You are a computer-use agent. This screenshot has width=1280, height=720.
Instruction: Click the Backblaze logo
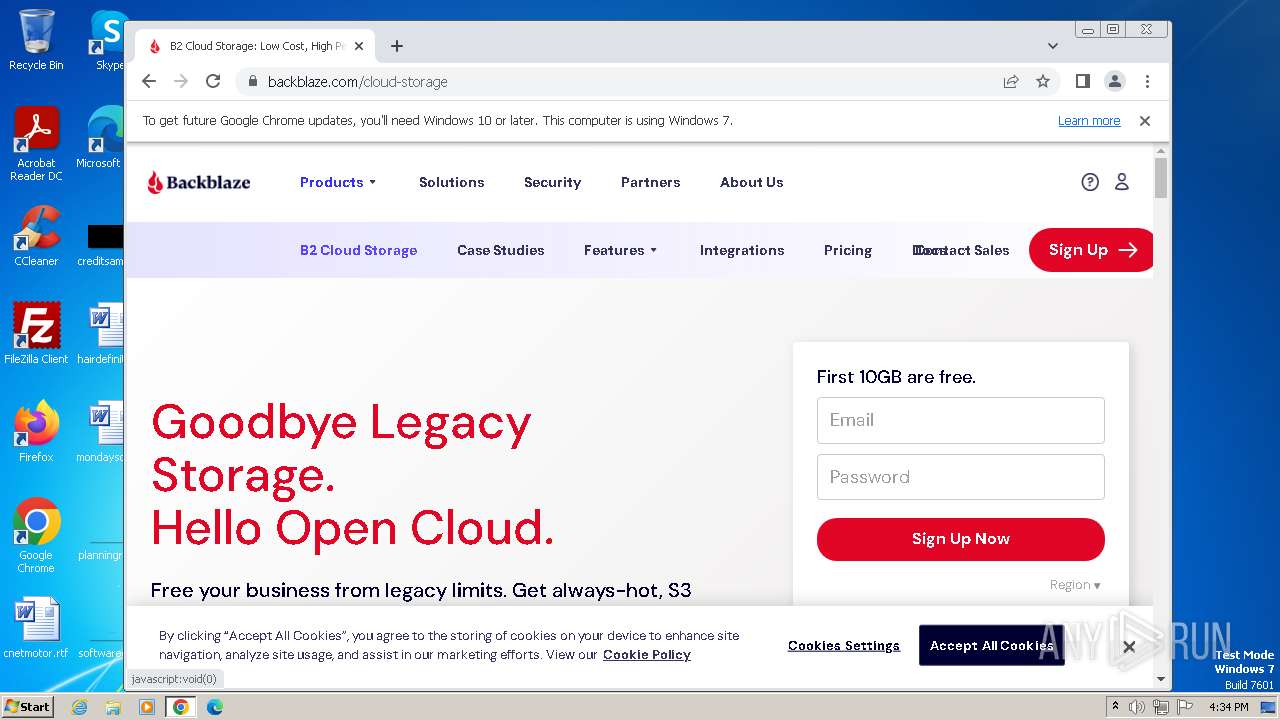(199, 182)
